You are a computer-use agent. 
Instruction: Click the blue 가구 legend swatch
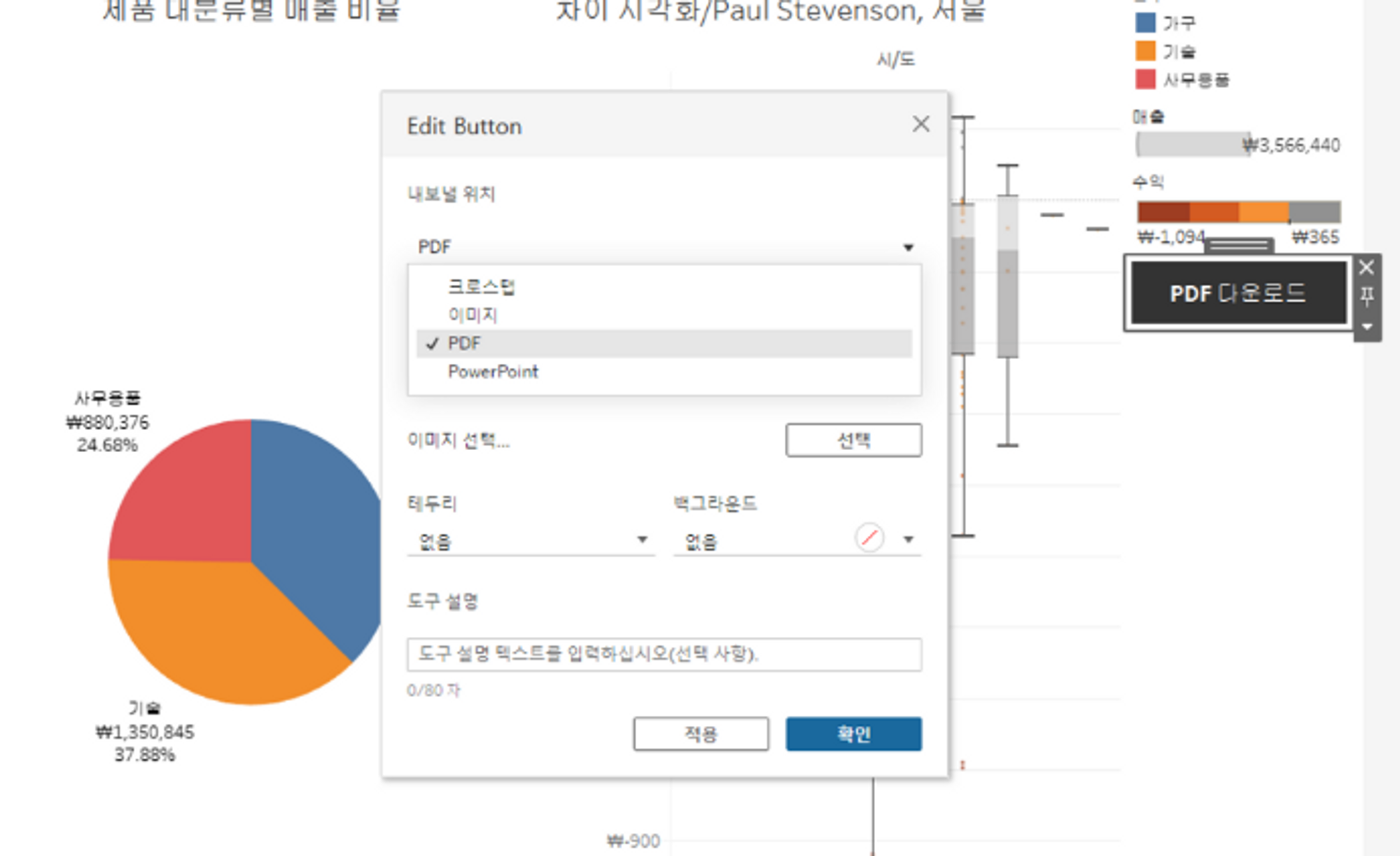1145,22
